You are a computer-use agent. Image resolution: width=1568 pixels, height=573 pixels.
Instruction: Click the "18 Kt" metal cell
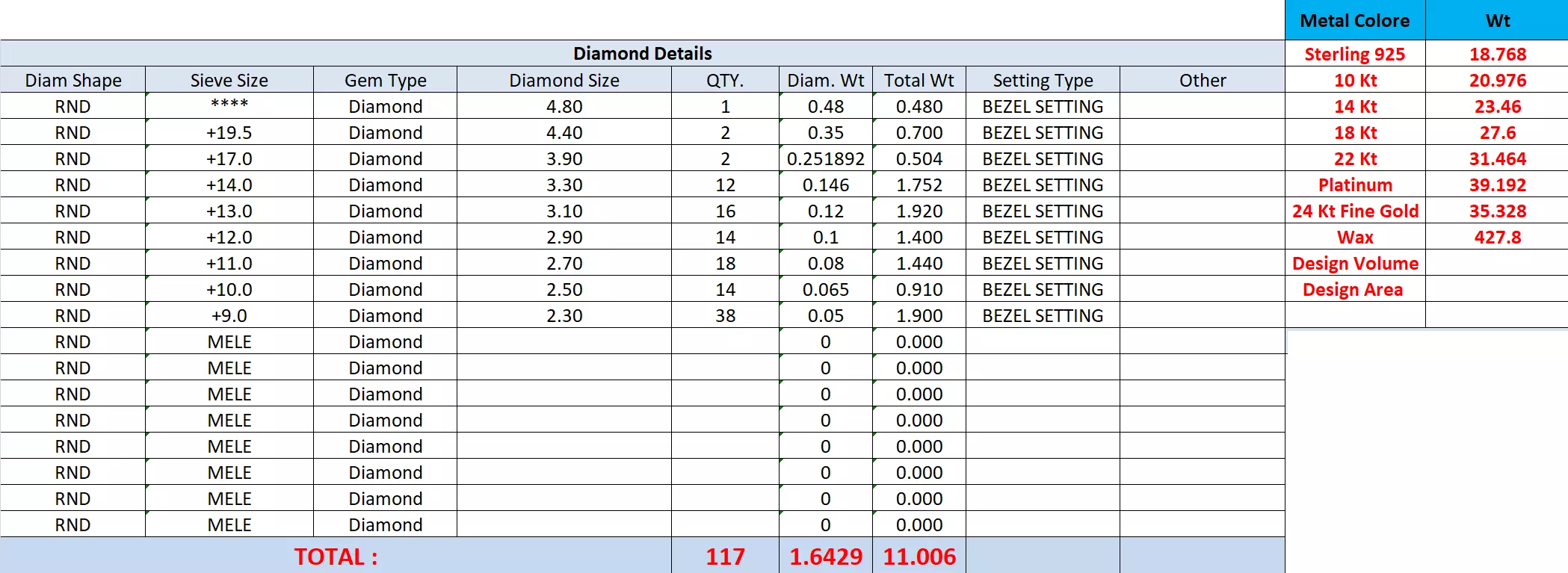click(x=1355, y=132)
